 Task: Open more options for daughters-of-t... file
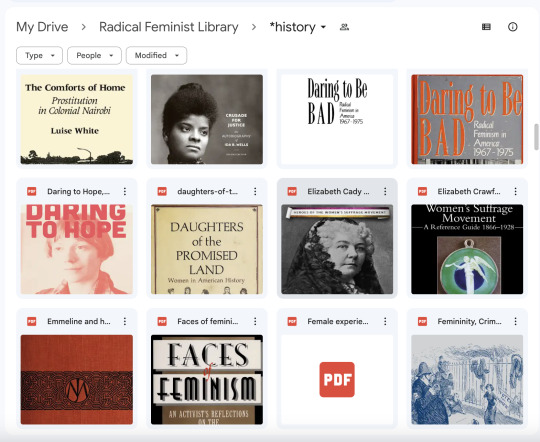pos(255,192)
